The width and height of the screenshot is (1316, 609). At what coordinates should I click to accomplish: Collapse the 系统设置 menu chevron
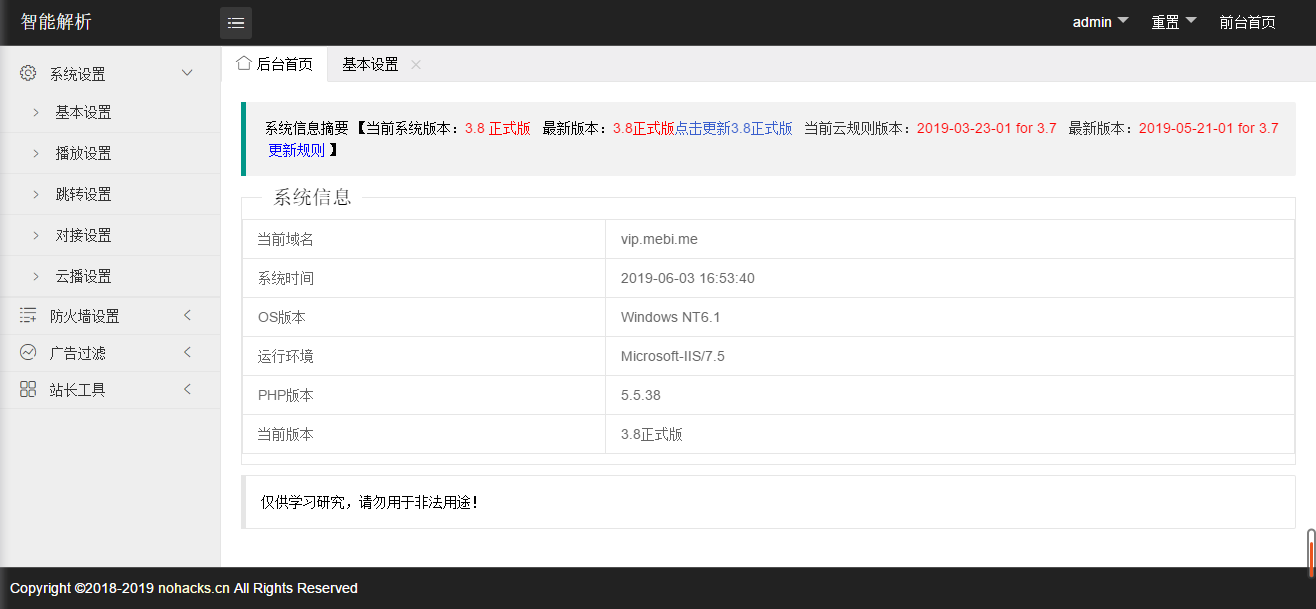point(187,73)
